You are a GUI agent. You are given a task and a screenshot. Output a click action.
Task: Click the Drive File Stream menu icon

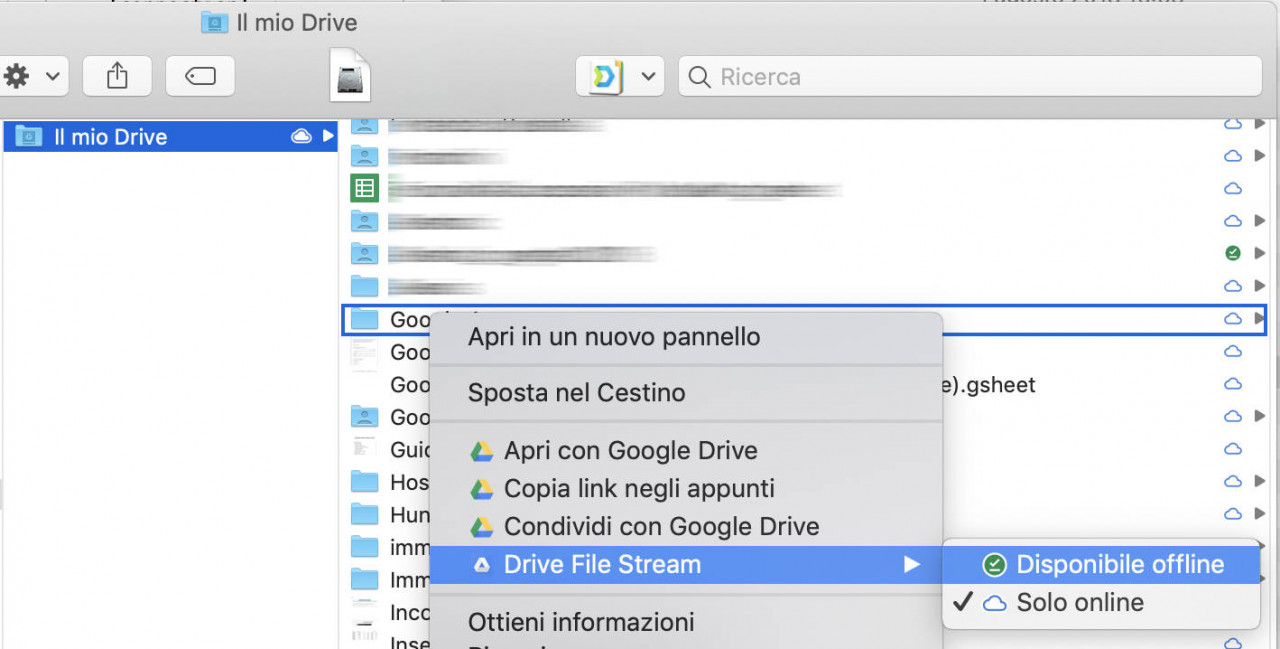point(482,565)
